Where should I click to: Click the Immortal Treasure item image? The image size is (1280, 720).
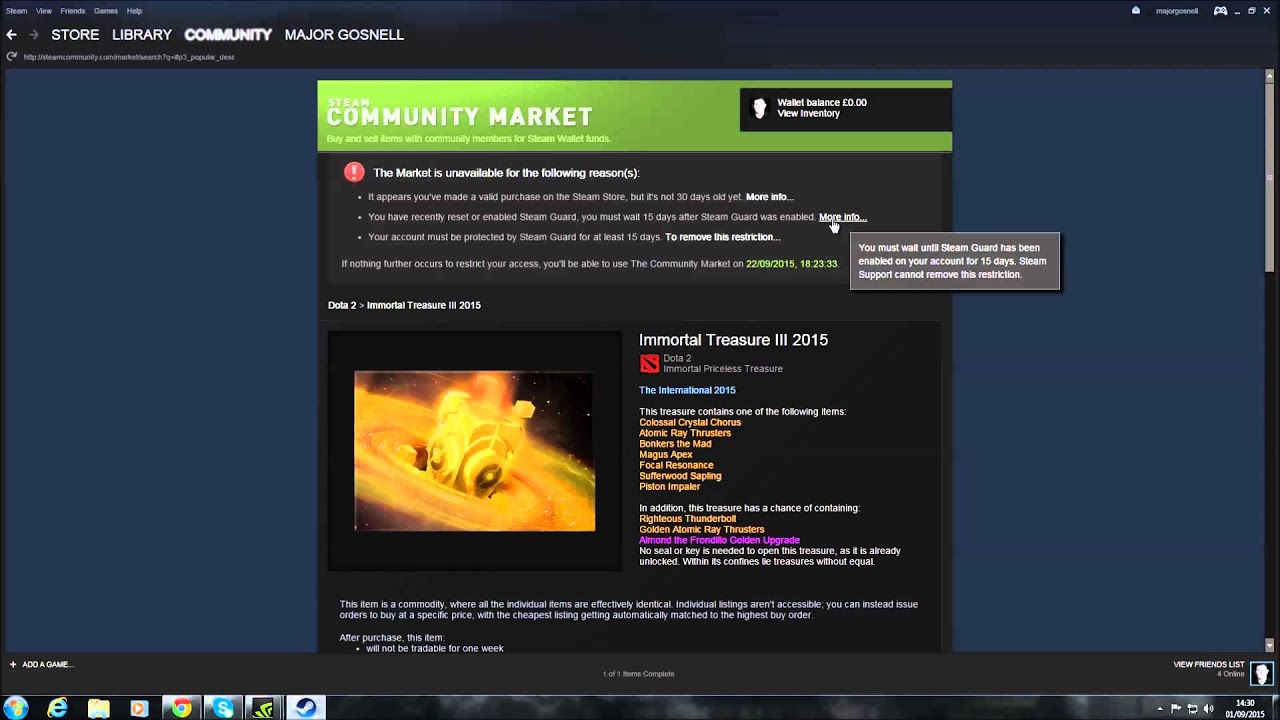click(x=474, y=451)
